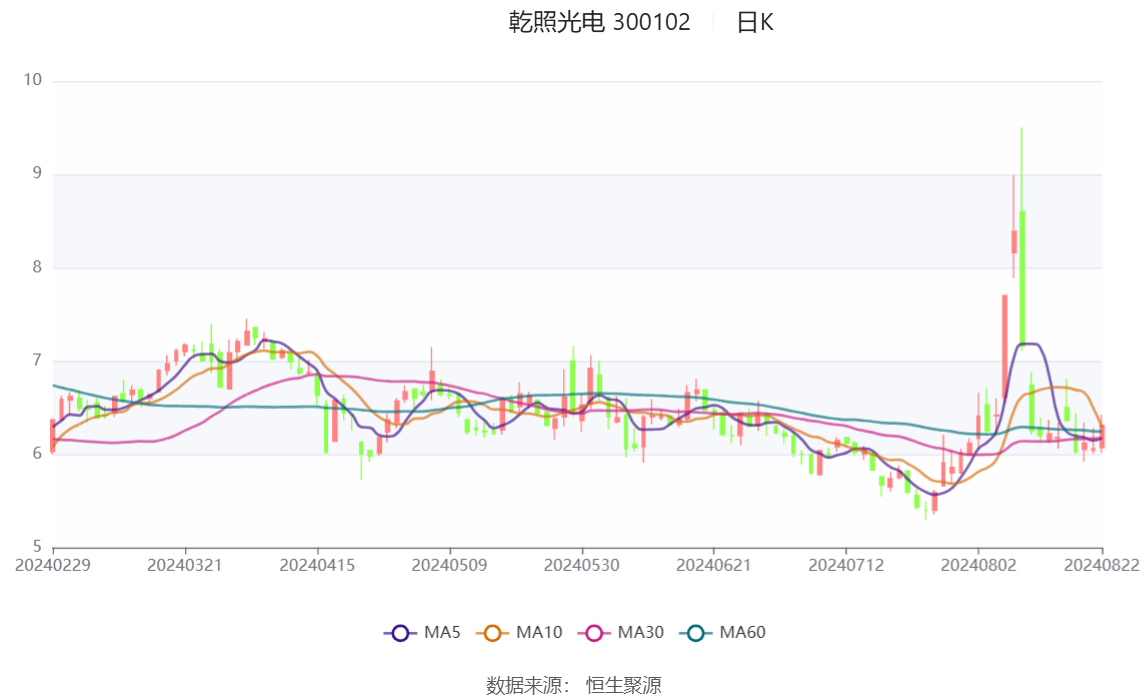Image resolution: width=1148 pixels, height=699 pixels.
Task: Click x-axis date label 20240802
Action: click(978, 565)
